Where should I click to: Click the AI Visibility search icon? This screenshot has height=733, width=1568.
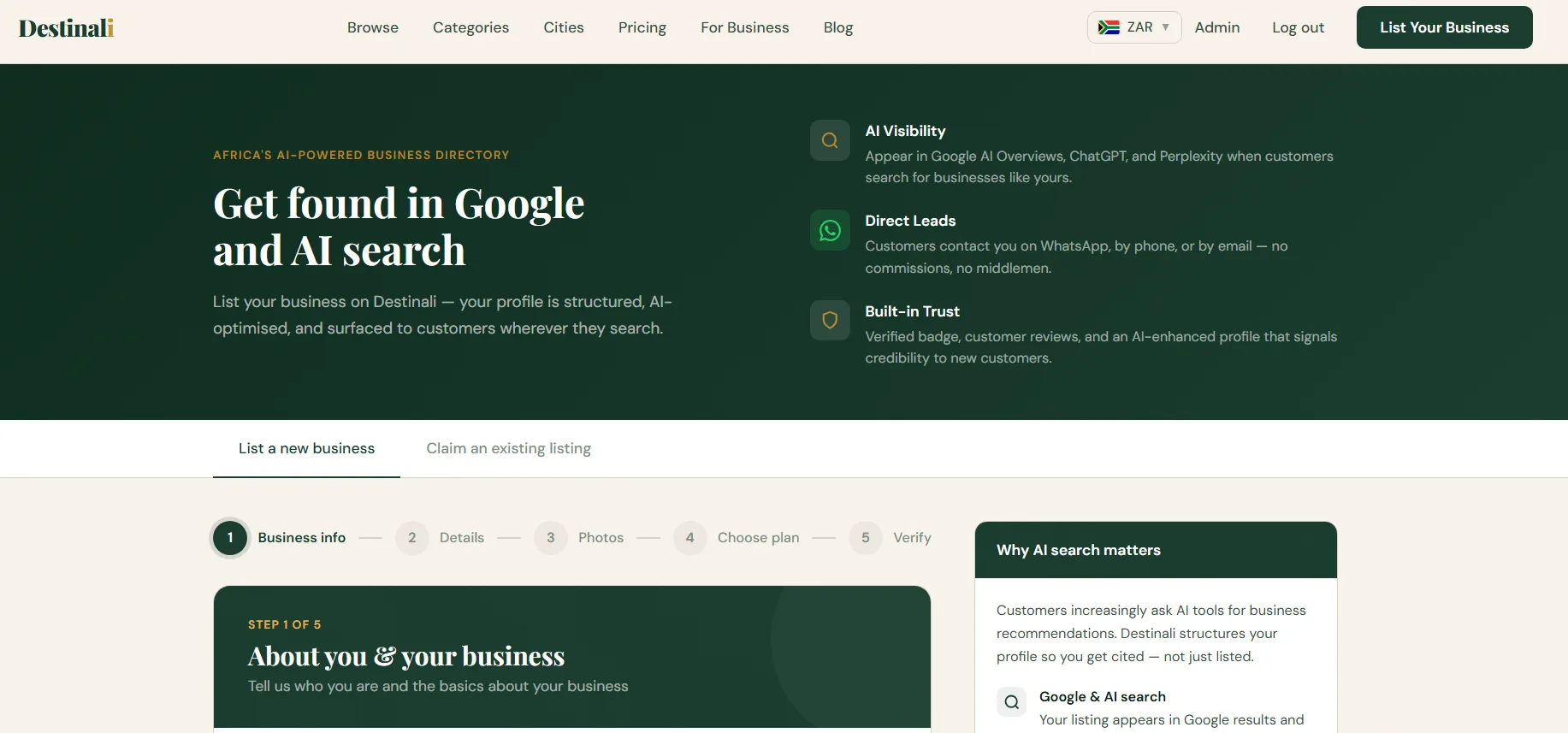coord(830,140)
